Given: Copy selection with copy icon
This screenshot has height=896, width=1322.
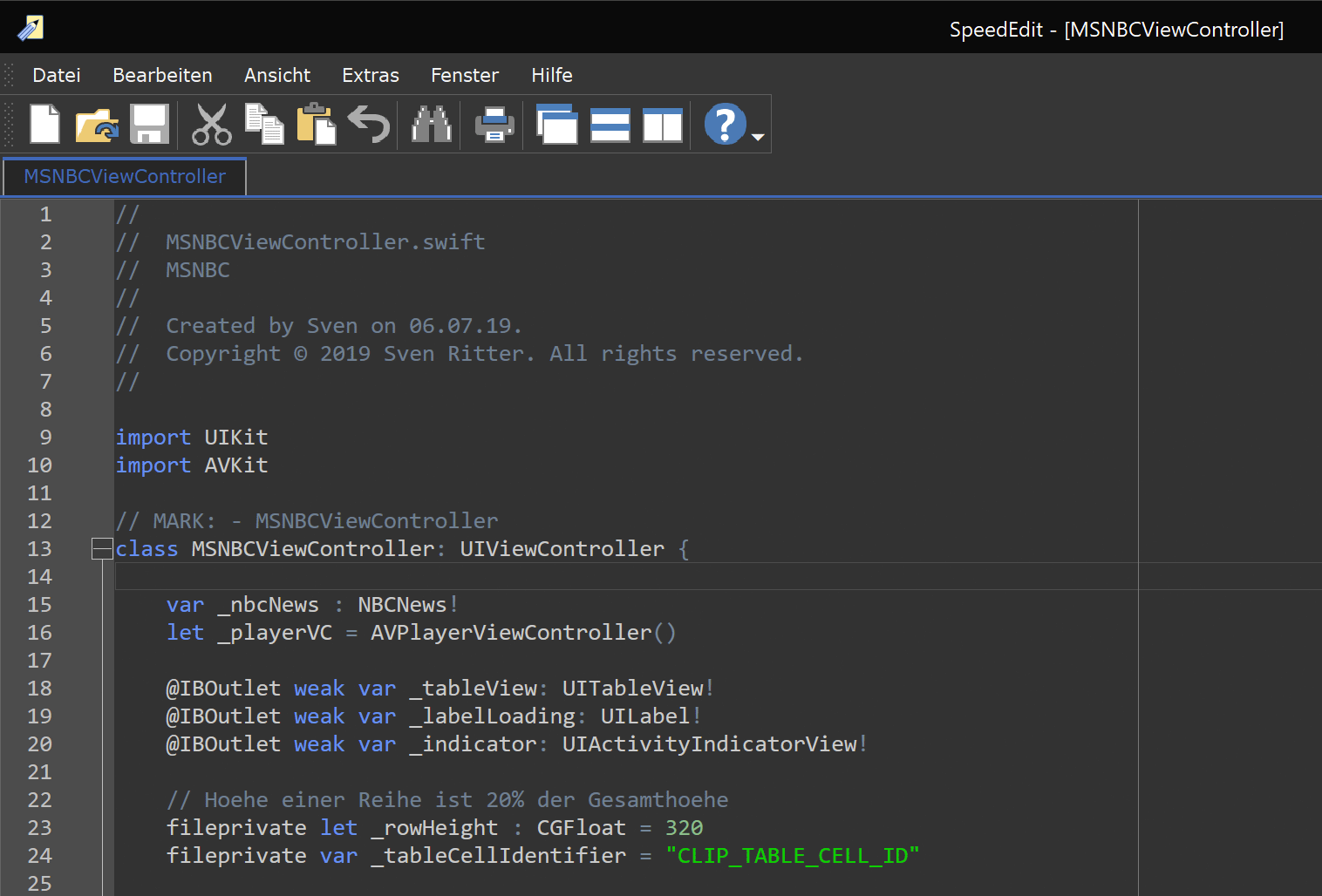Looking at the screenshot, I should (x=264, y=124).
